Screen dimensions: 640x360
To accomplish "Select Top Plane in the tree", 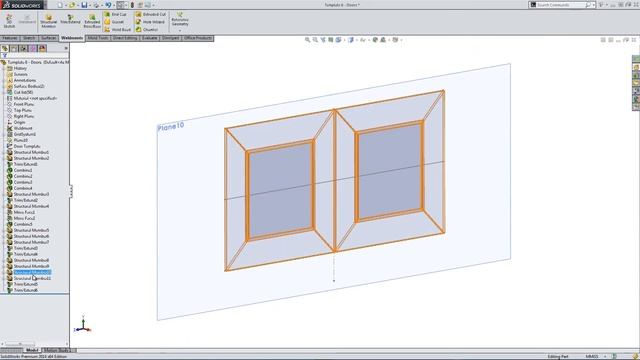I will pos(22,110).
